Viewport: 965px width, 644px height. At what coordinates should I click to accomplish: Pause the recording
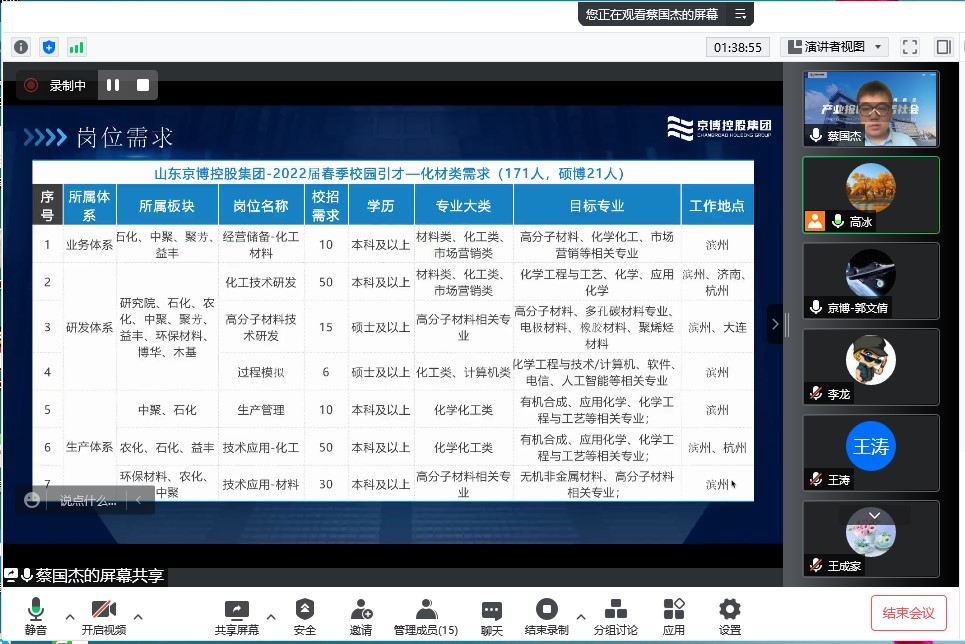tap(113, 85)
